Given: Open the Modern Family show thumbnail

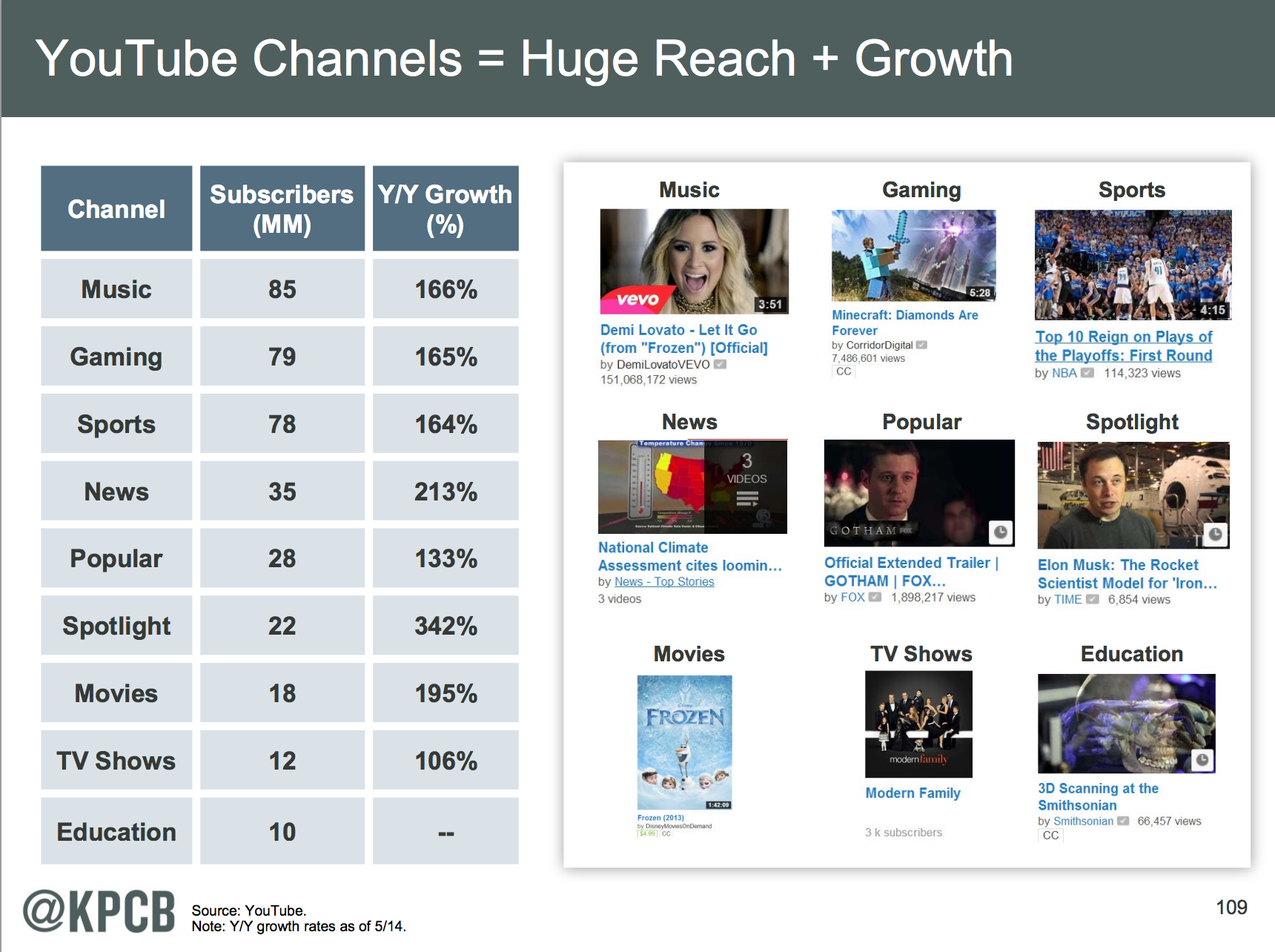Looking at the screenshot, I should coord(918,724).
